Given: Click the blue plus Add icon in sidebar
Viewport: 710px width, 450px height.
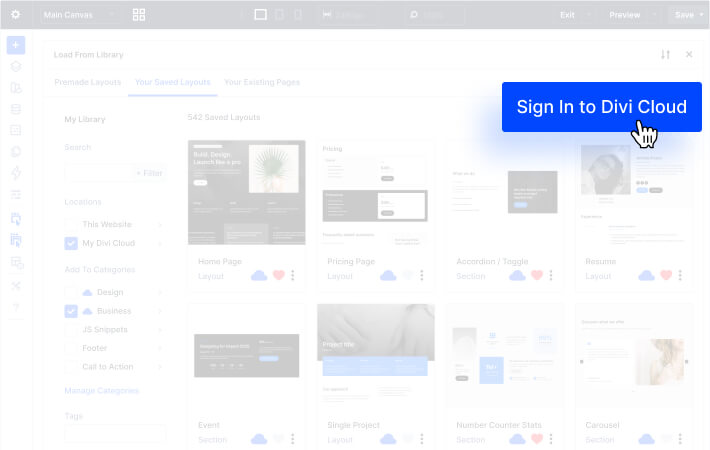Looking at the screenshot, I should click(x=16, y=45).
